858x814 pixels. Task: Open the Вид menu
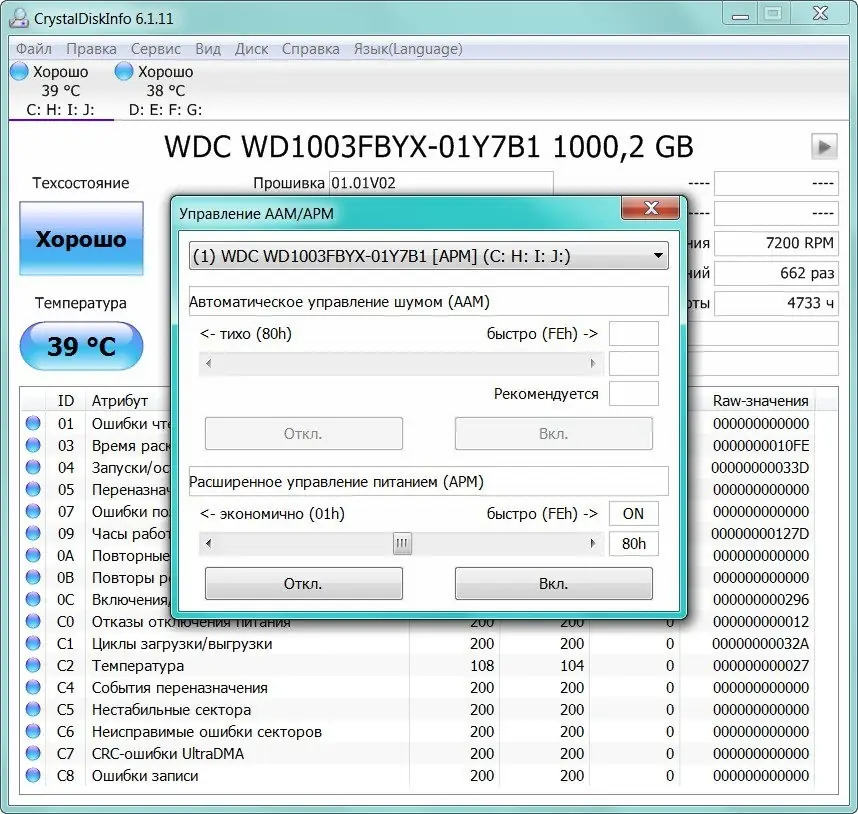pyautogui.click(x=208, y=49)
